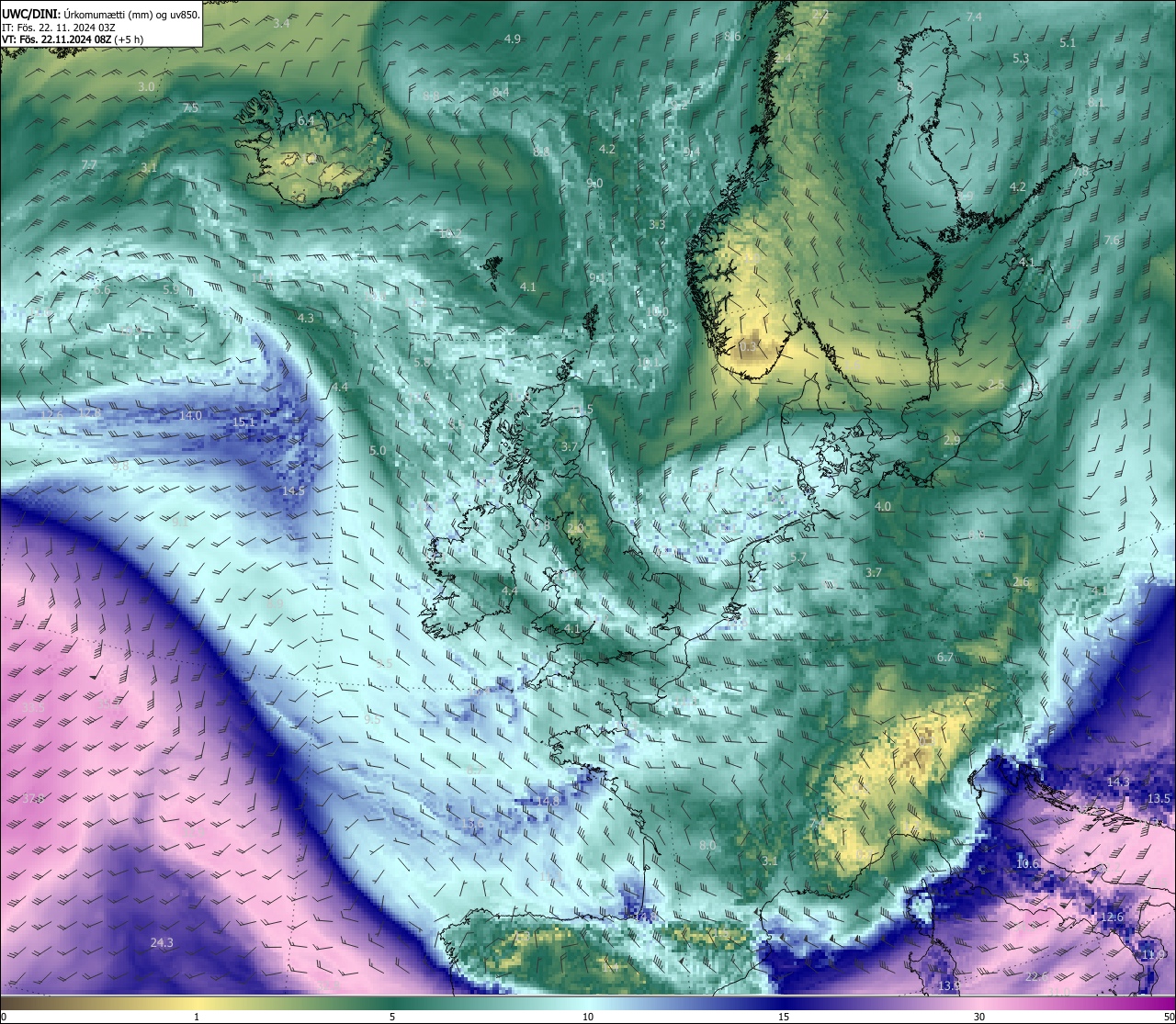Click the 14.3 value on the map
Image resolution: width=1176 pixels, height=1024 pixels.
click(1118, 782)
